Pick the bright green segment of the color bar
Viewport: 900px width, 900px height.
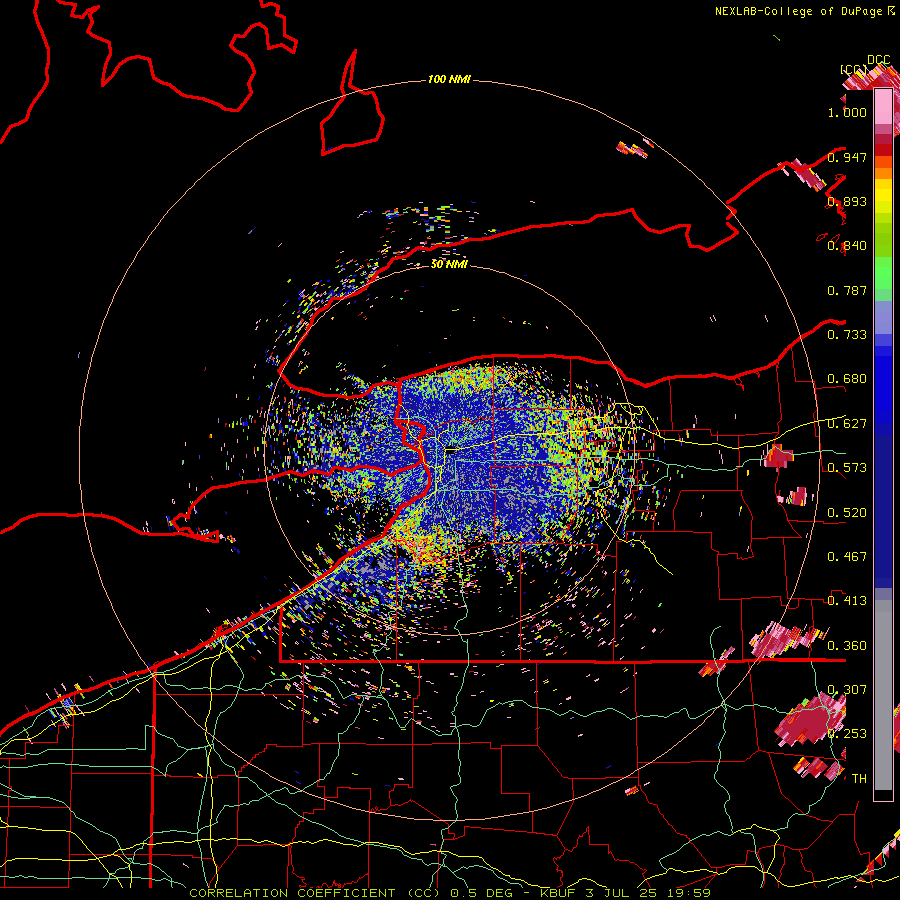[x=883, y=273]
